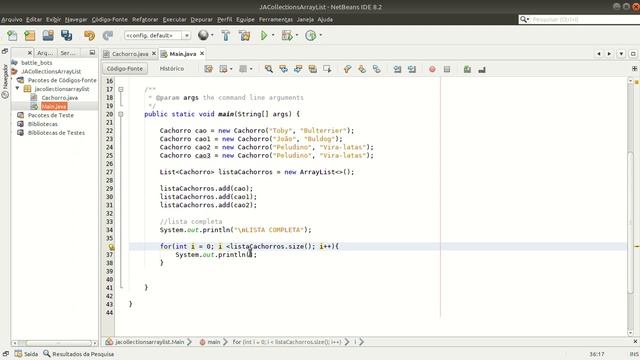Click the Pesquisar search field
The width and height of the screenshot is (640, 360).
580,19
